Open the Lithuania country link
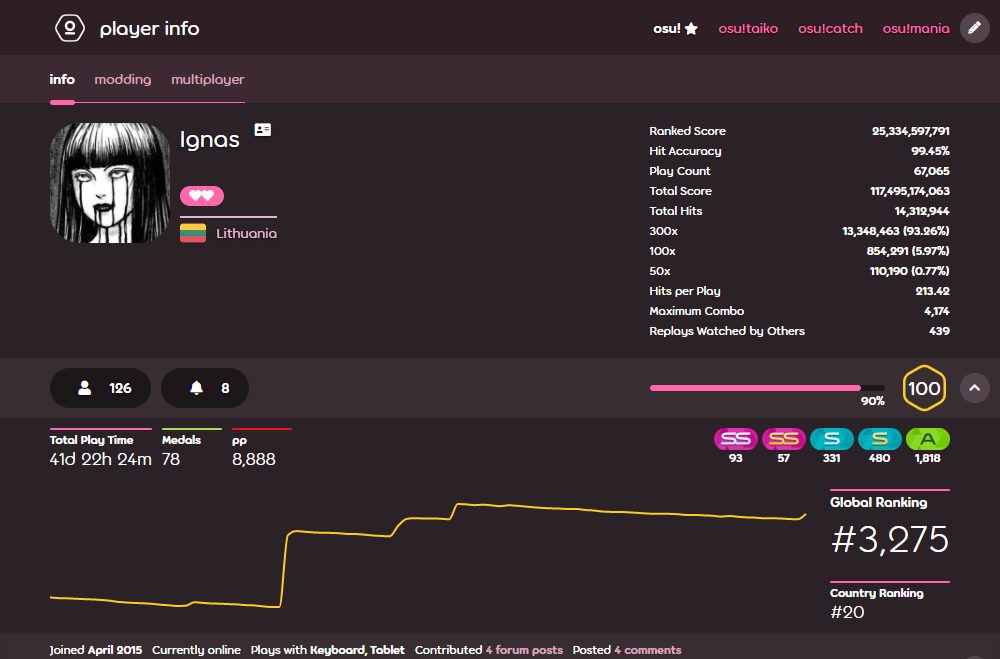This screenshot has width=1000, height=659. [x=246, y=233]
